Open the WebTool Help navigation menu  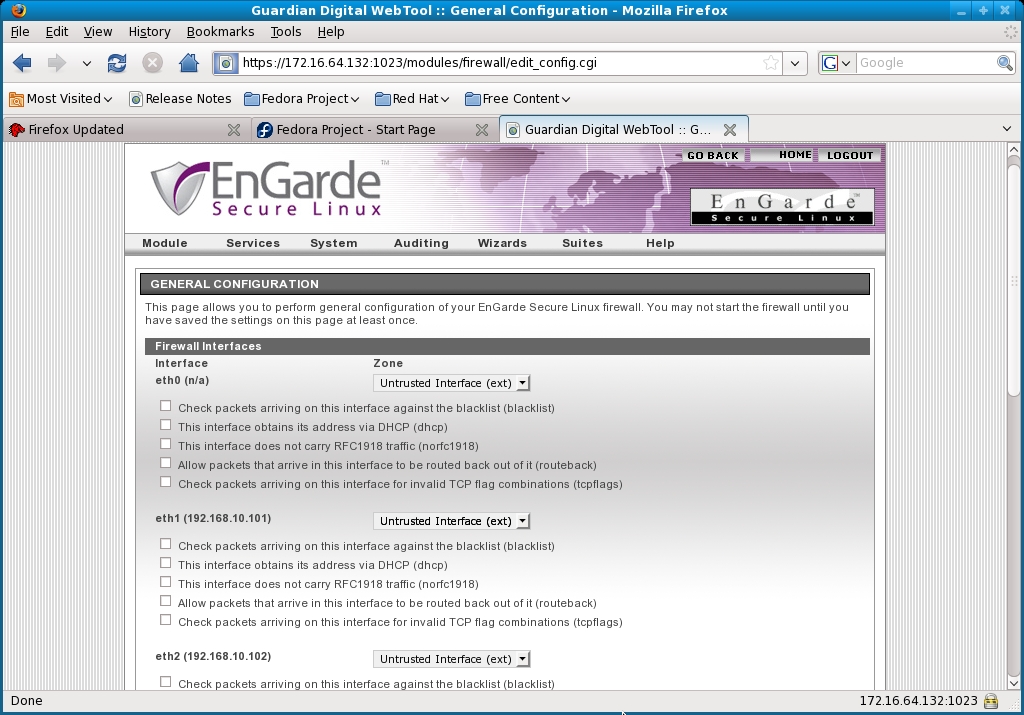click(660, 243)
